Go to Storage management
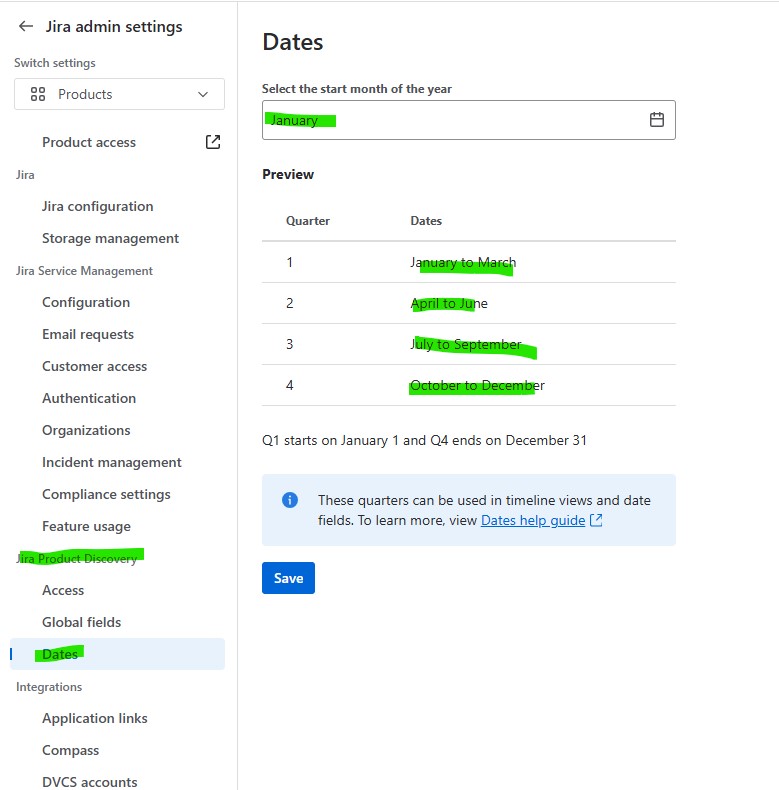Image resolution: width=779 pixels, height=790 pixels. pos(110,238)
